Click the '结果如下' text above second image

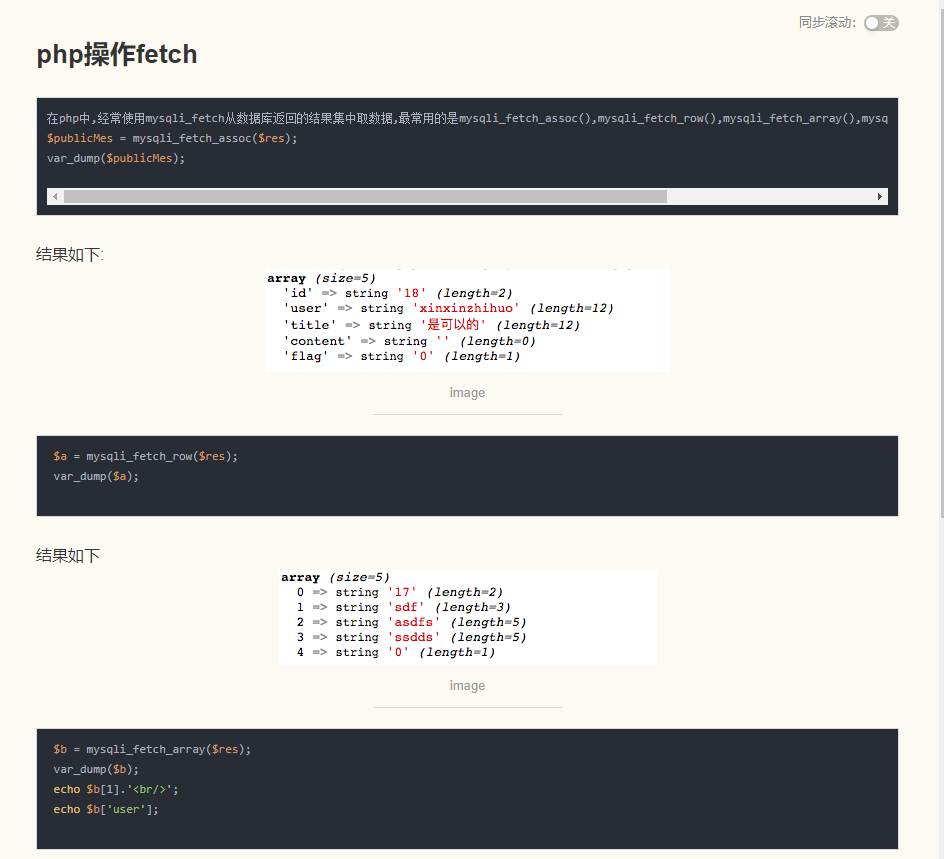(x=68, y=555)
